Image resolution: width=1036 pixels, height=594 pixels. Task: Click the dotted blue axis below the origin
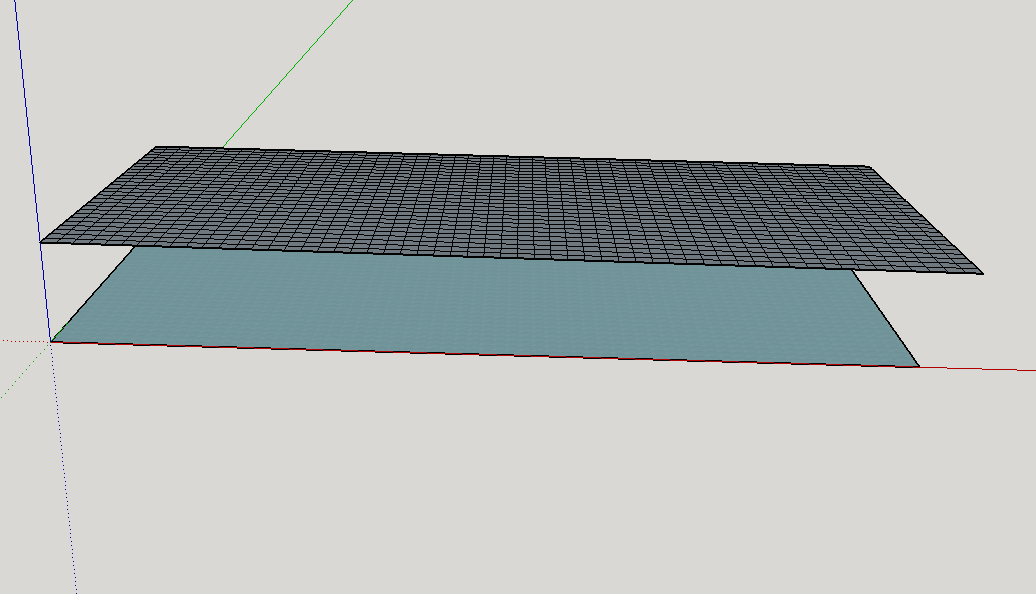click(64, 470)
